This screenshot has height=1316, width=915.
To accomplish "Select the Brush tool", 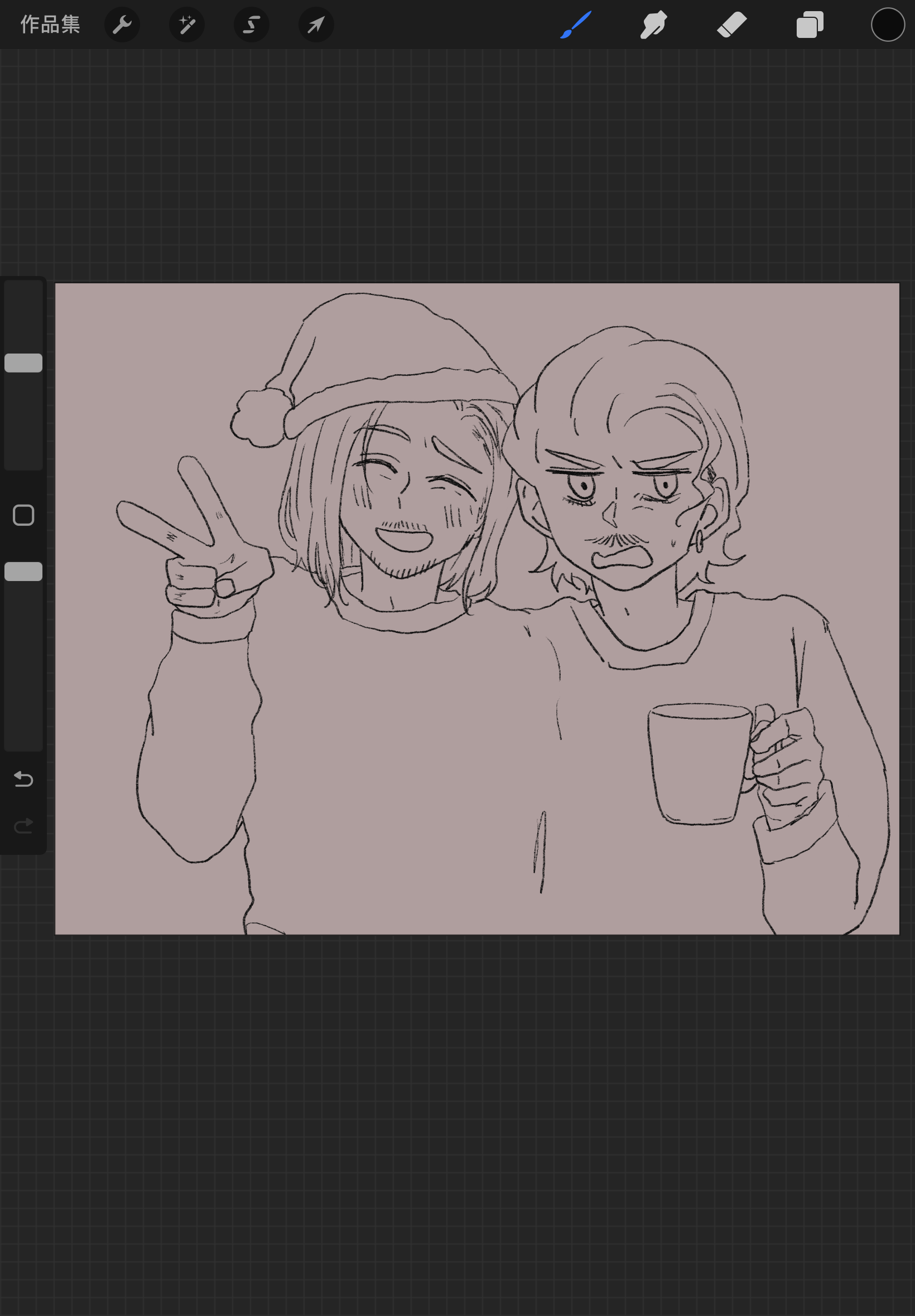I will click(576, 25).
